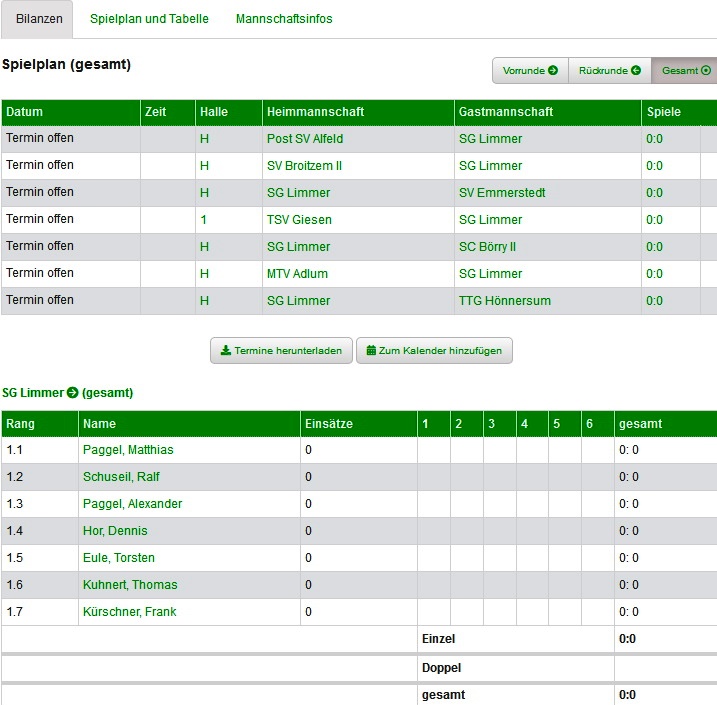Screen dimensions: 717x705
Task: Open the Mannschaftsinfos tab
Action: click(x=284, y=19)
